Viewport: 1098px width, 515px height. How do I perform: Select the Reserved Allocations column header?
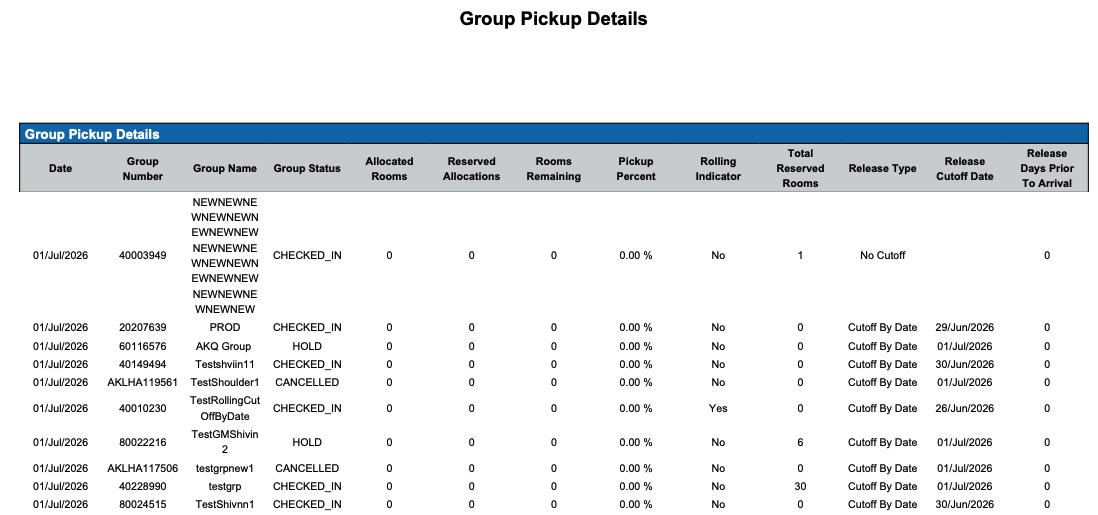coord(471,169)
